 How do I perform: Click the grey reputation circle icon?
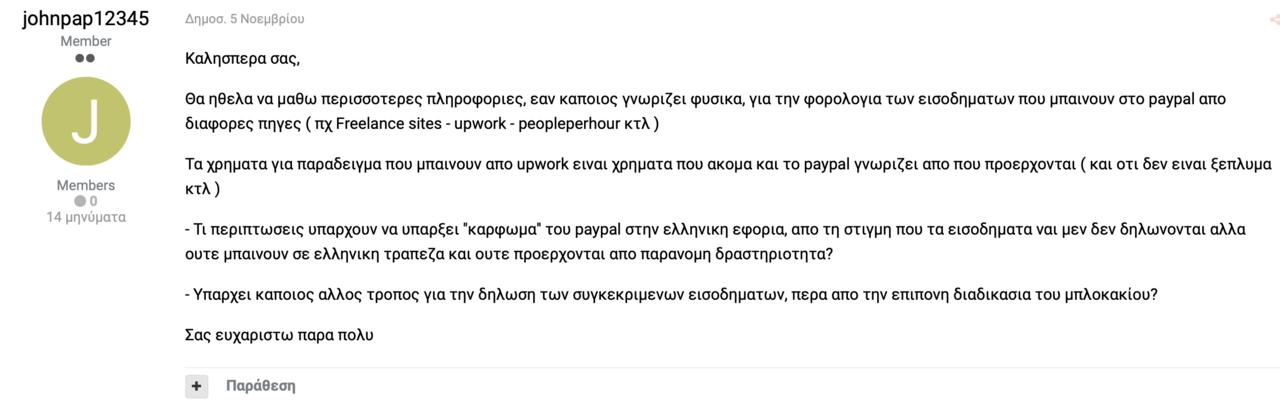[x=80, y=201]
